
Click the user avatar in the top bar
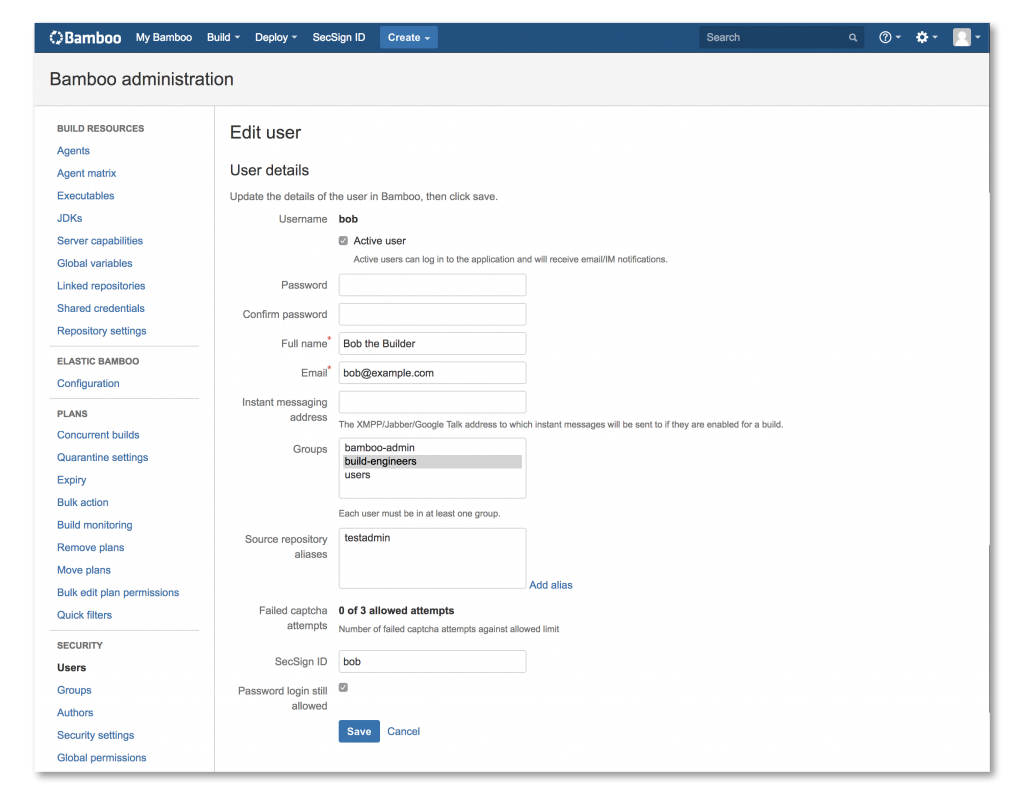point(961,37)
